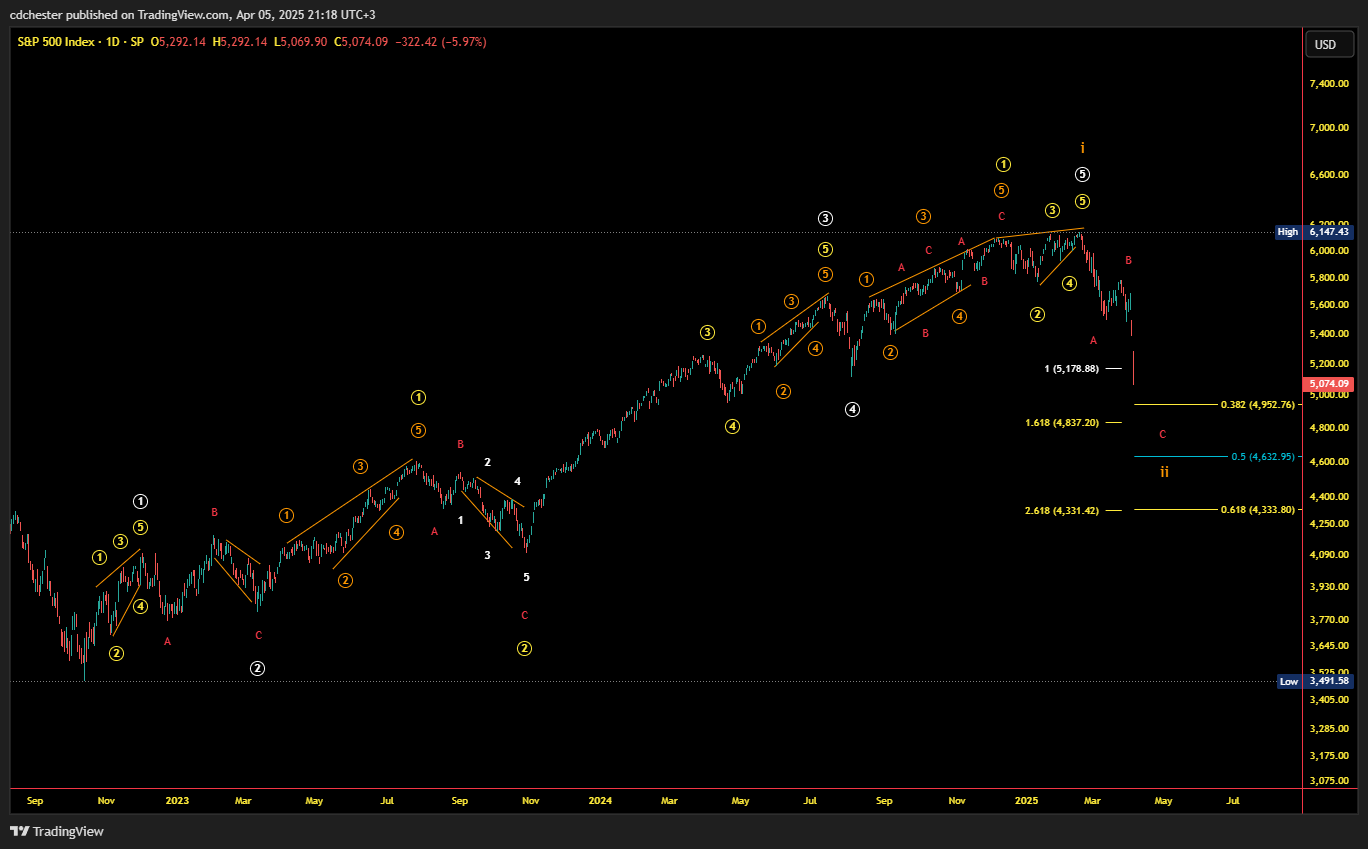This screenshot has width=1368, height=849.
Task: Click the 2024 label on the time axis
Action: point(600,801)
